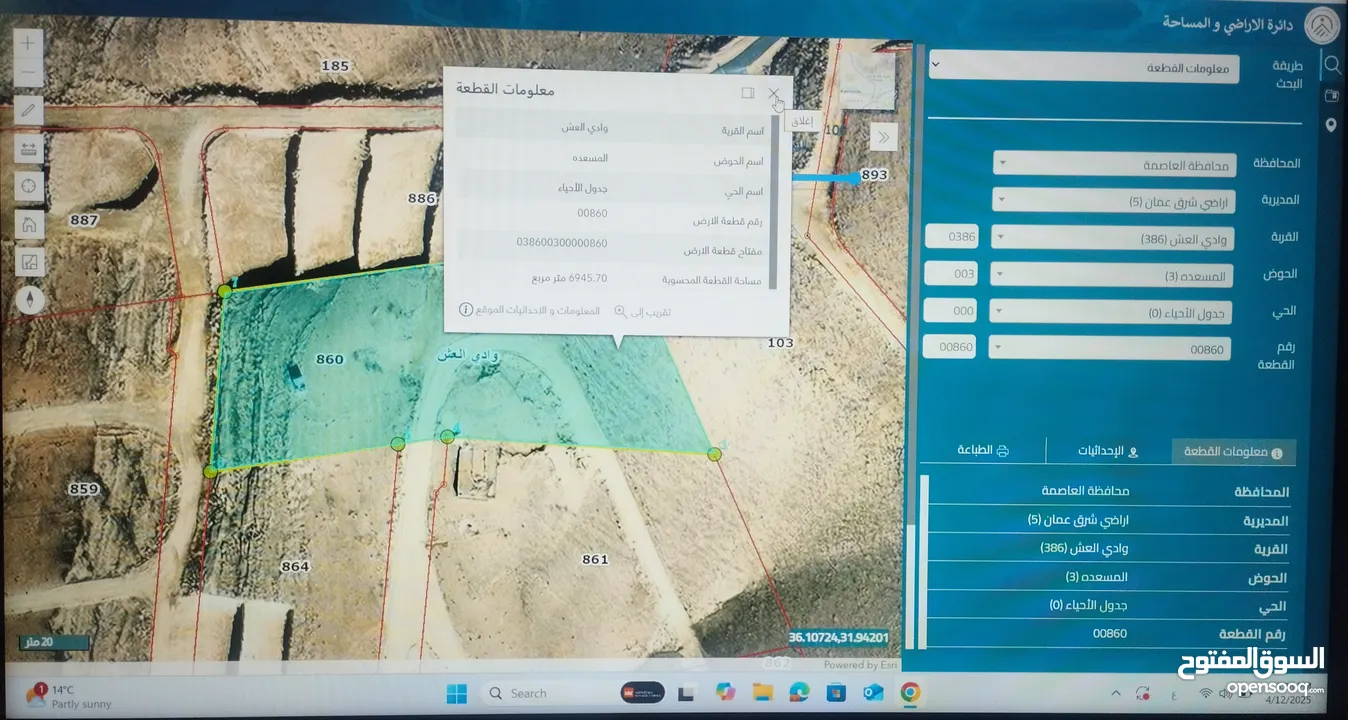
Task: Click village code field 0386
Action: 952,236
